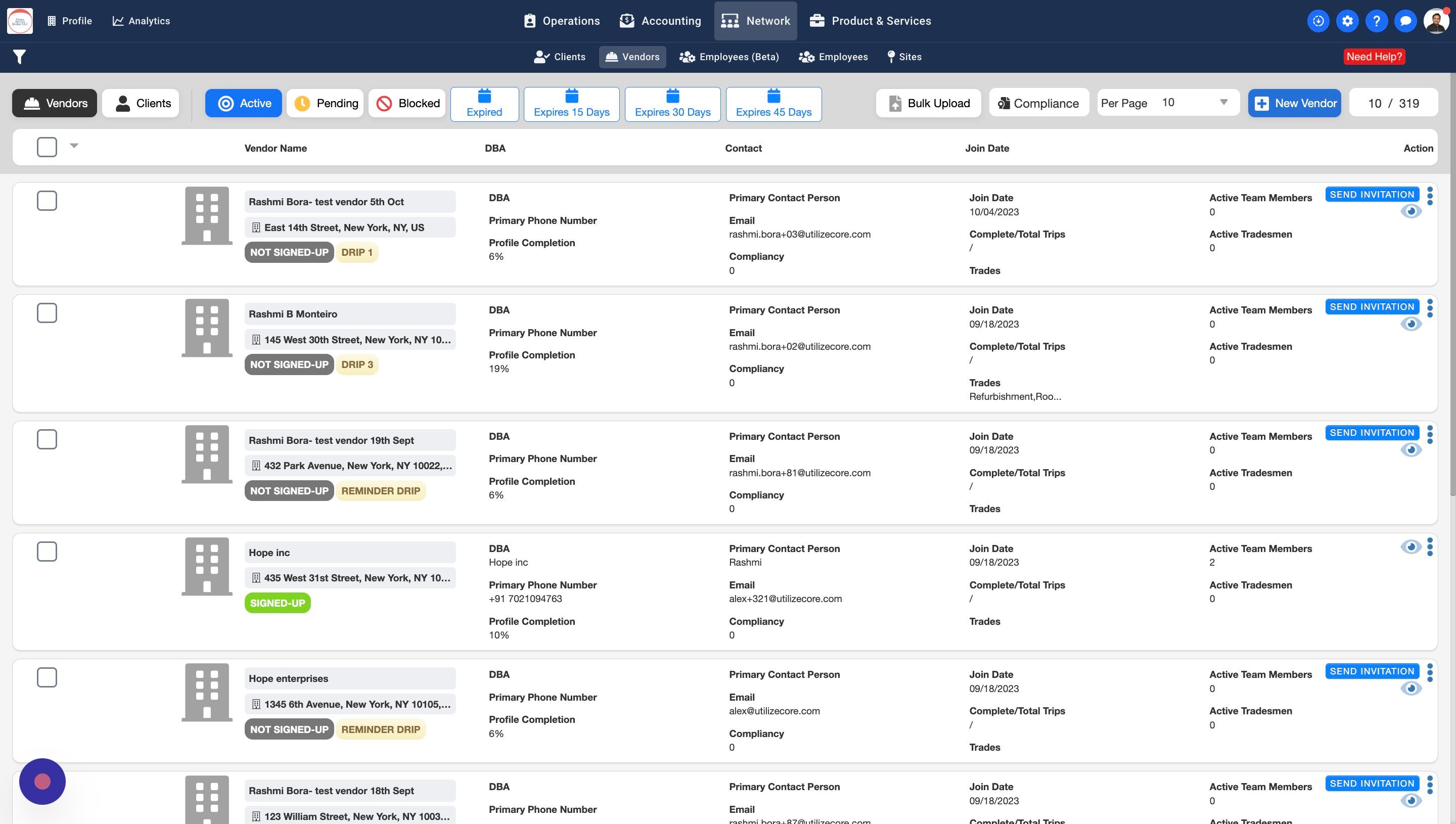Open three-dot menu for Hope inc

pyautogui.click(x=1430, y=546)
